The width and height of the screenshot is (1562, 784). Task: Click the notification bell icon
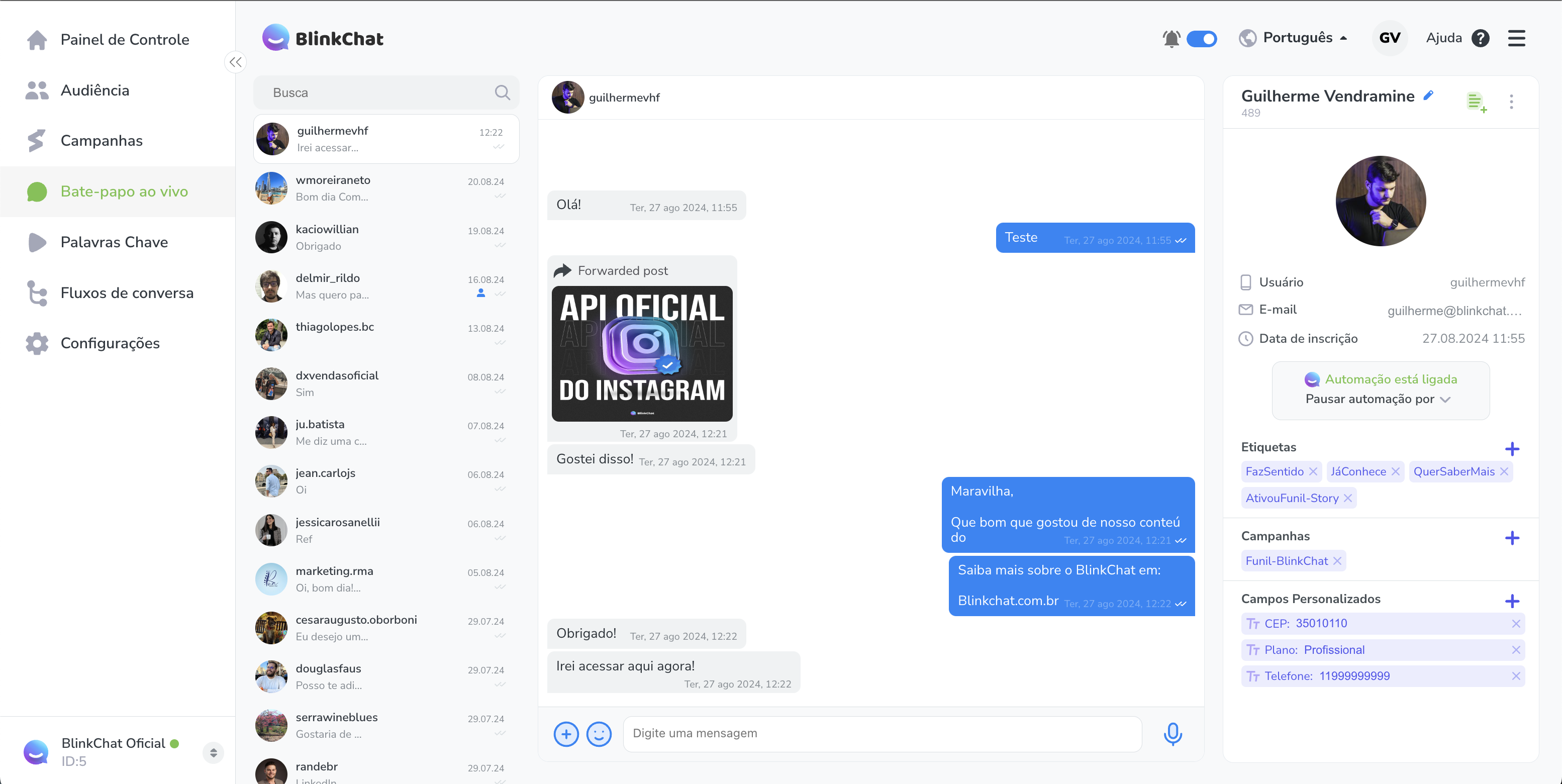click(x=1171, y=38)
